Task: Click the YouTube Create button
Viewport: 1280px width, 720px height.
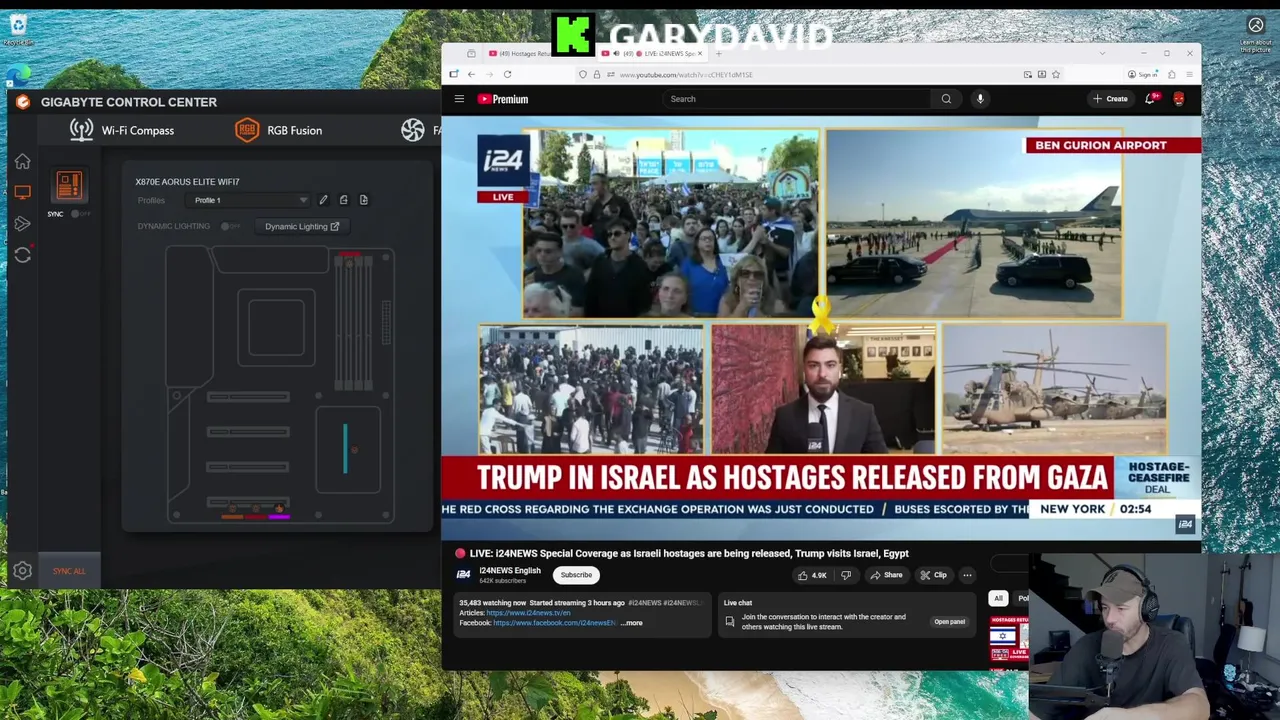Action: [x=1110, y=99]
